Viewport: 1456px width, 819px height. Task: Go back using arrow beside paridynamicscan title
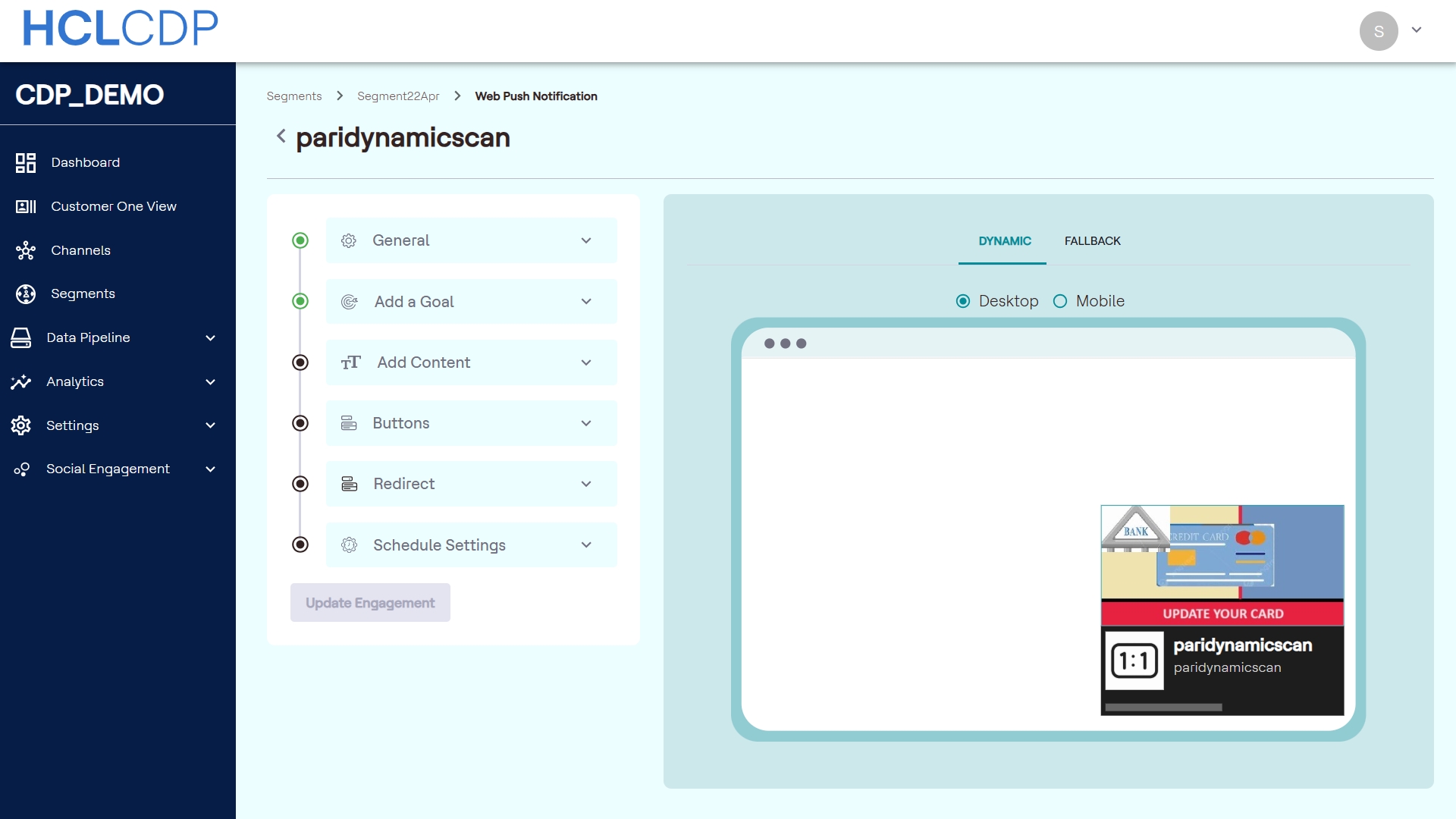click(281, 136)
